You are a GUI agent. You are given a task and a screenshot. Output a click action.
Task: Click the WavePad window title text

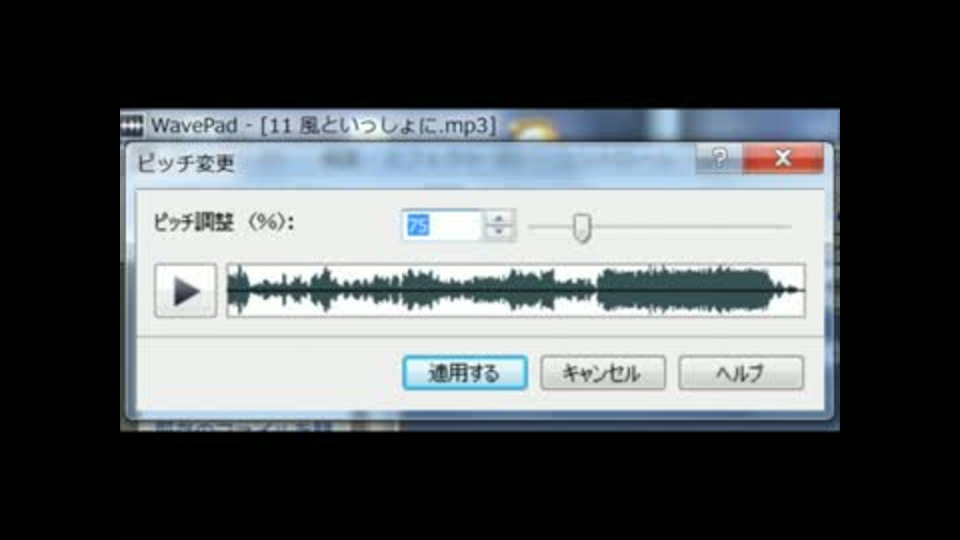pyautogui.click(x=323, y=126)
